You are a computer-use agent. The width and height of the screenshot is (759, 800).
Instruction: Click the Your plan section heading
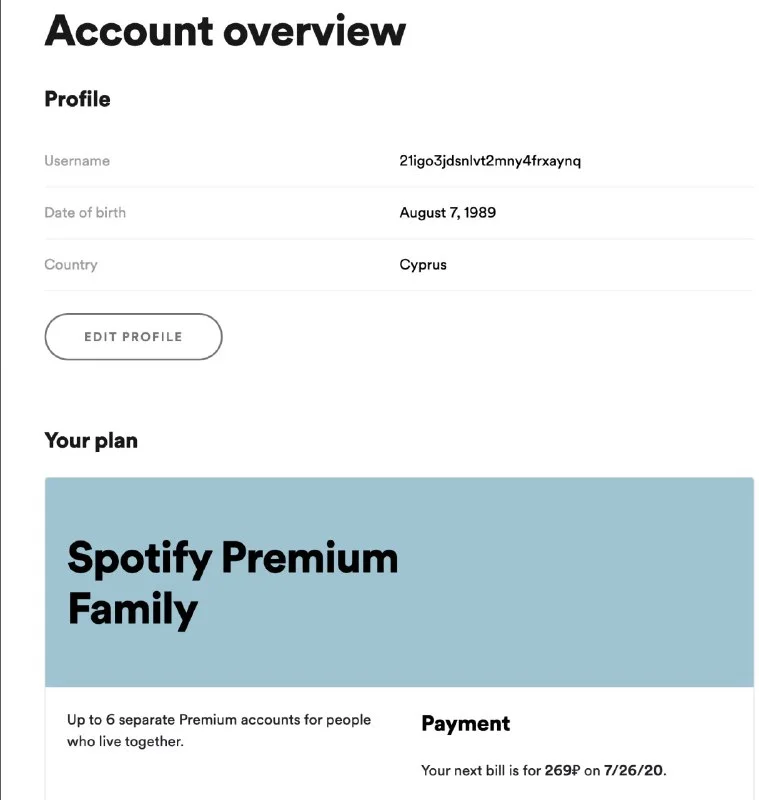click(x=91, y=441)
